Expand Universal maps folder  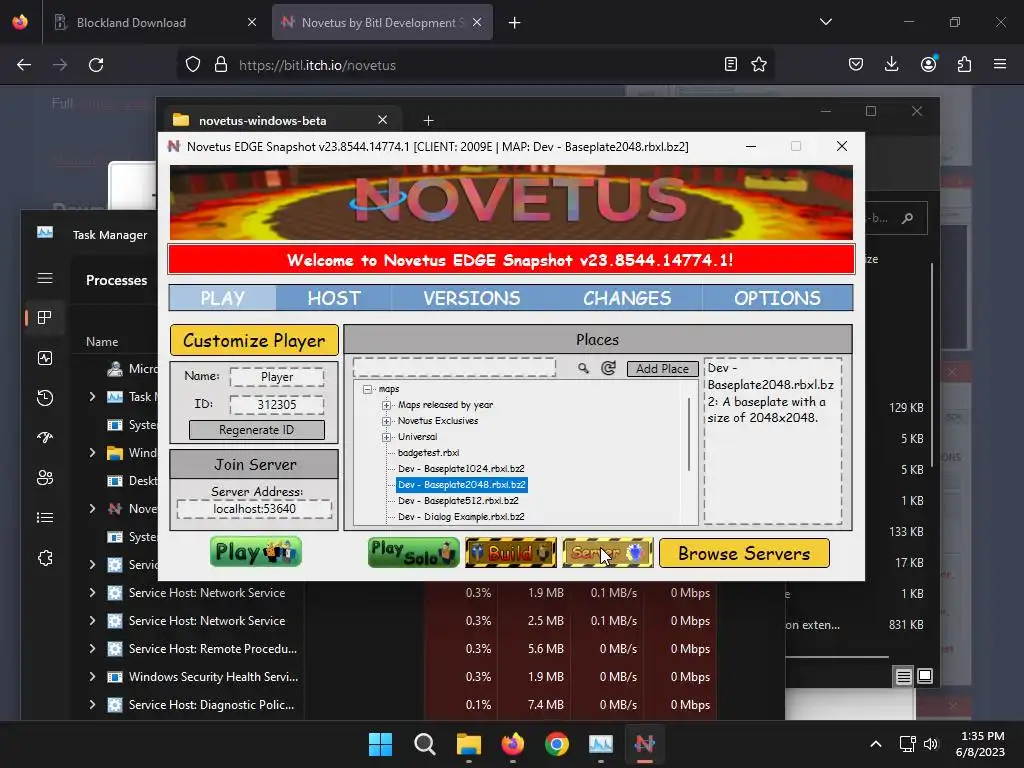(x=387, y=437)
